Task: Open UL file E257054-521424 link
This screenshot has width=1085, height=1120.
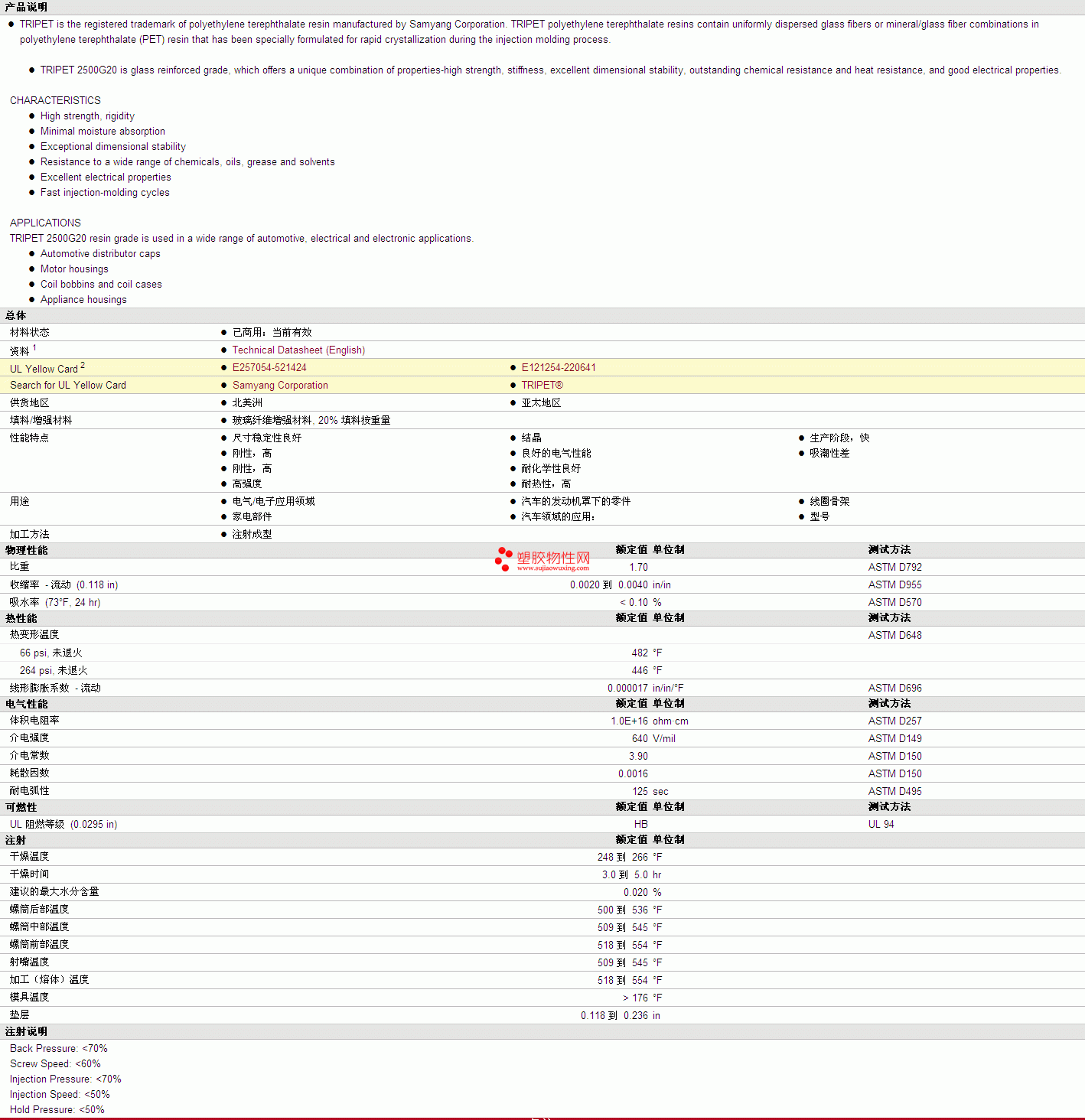Action: [269, 368]
